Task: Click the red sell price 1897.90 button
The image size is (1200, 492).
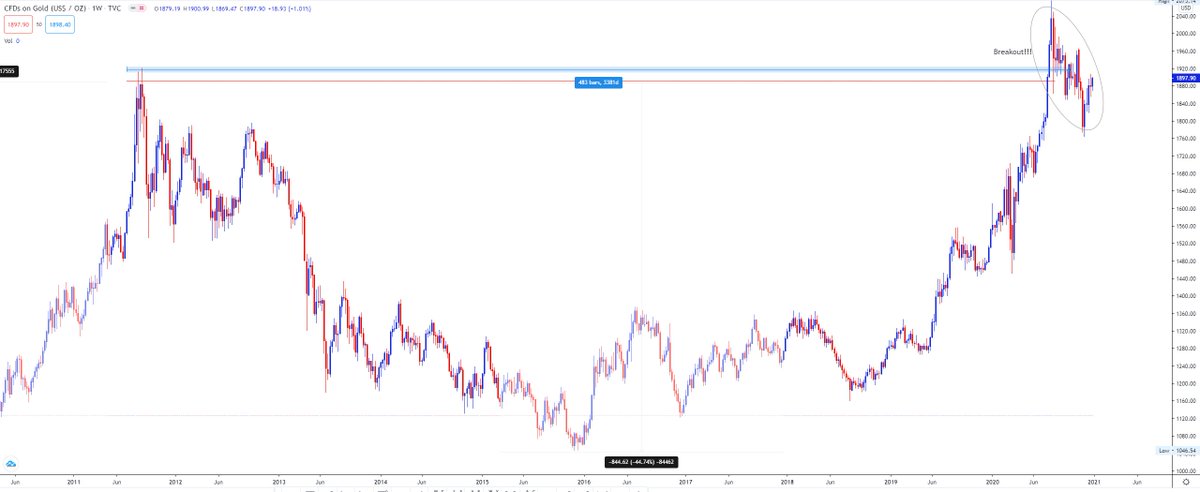Action: tap(18, 27)
